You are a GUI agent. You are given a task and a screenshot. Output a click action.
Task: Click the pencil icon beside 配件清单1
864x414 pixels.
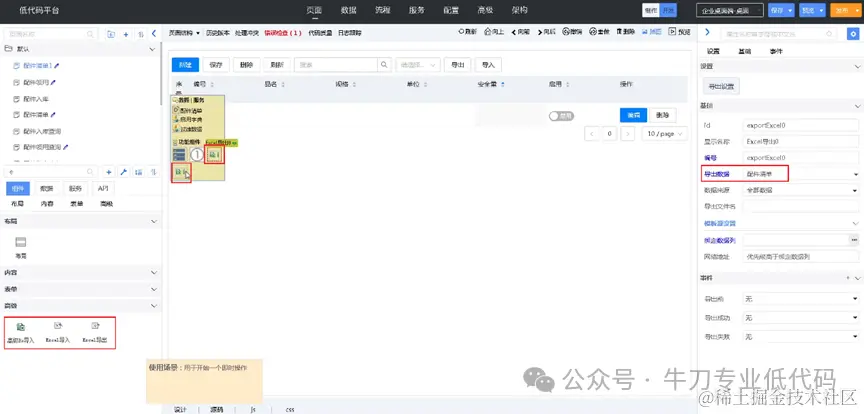point(56,66)
